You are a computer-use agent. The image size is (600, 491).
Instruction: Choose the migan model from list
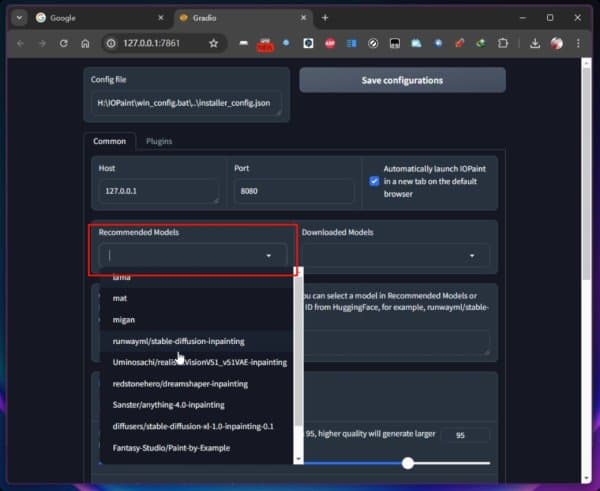pyautogui.click(x=125, y=319)
